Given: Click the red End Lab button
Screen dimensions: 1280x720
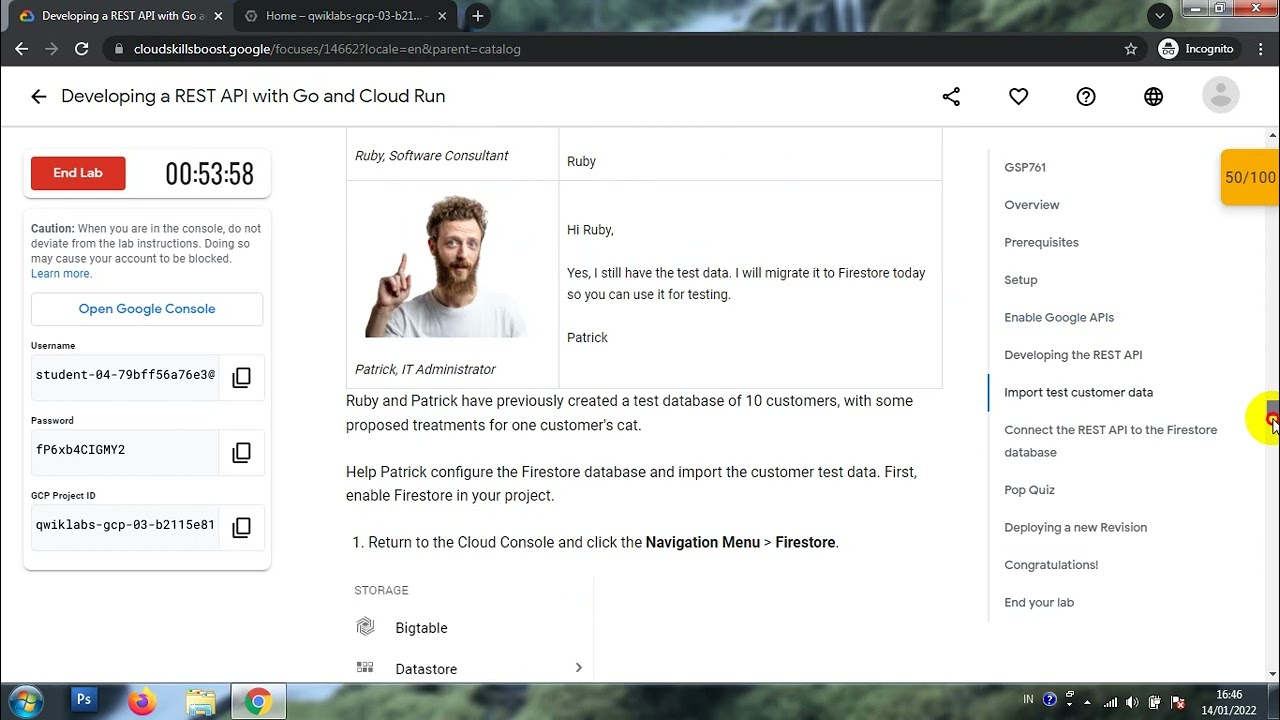Looking at the screenshot, I should point(78,173).
